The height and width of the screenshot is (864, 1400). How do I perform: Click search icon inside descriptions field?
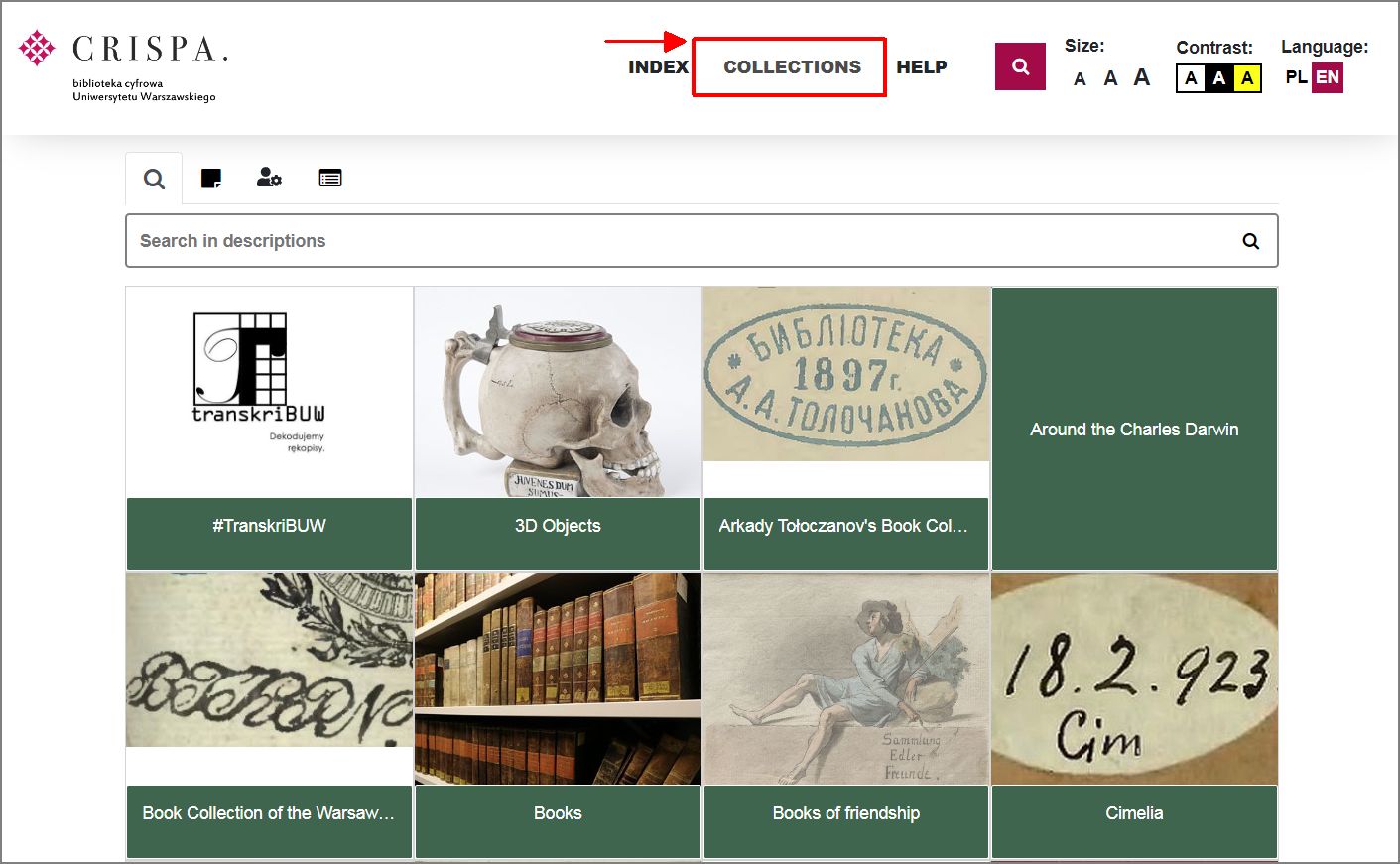pyautogui.click(x=1250, y=241)
